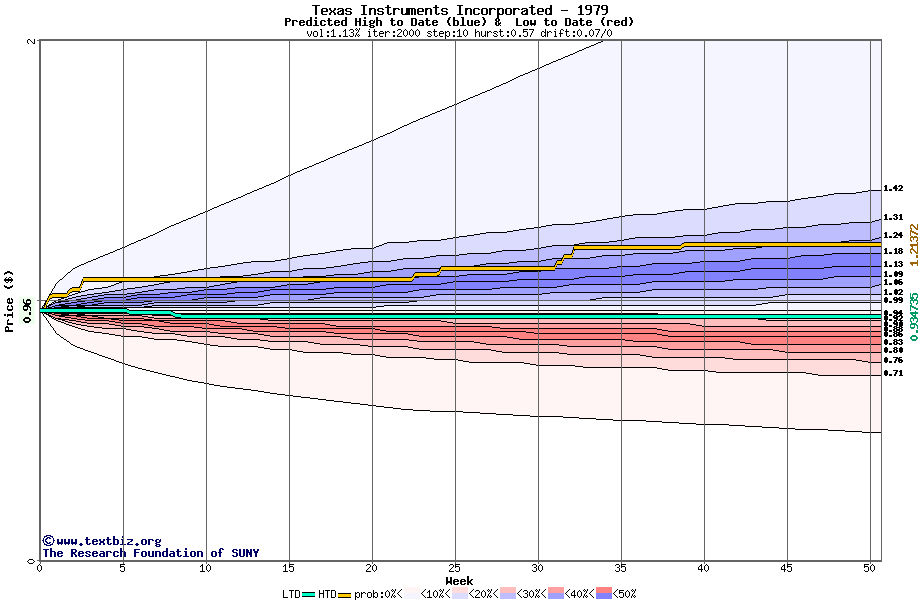This screenshot has height=600, width=920.
Task: Click the 'HTD' legend label
Action: 327,594
